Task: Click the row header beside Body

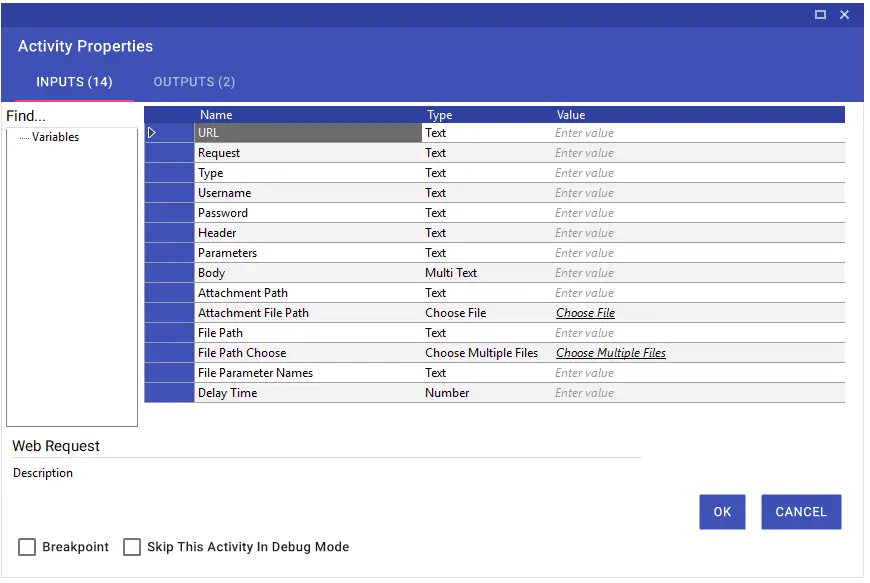Action: 169,273
